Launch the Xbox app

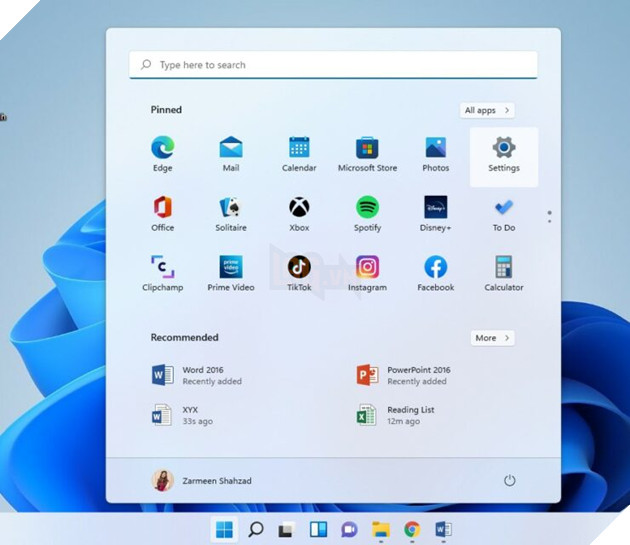[x=299, y=214]
